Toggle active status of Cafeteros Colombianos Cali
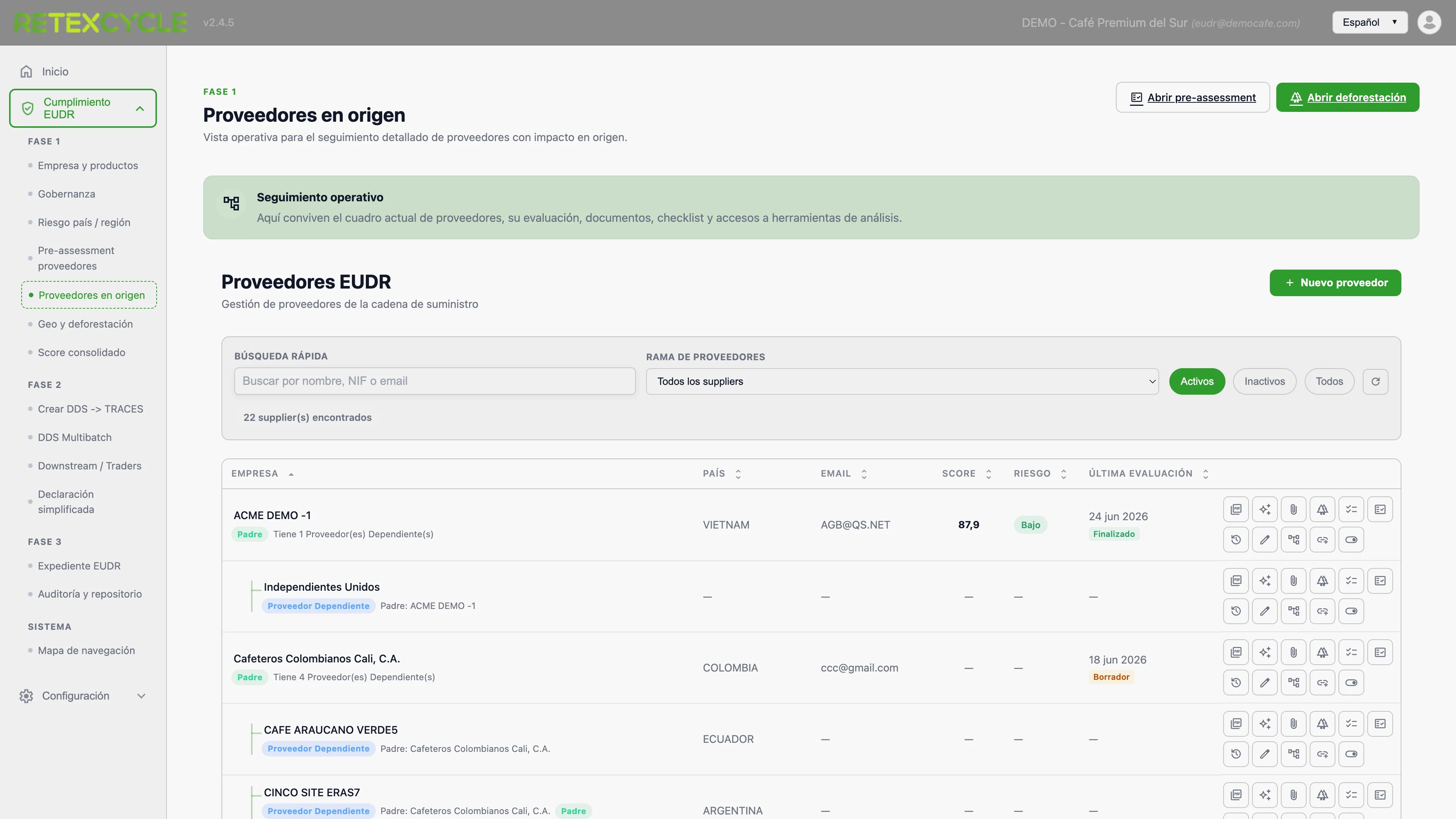Viewport: 1456px width, 819px height. 1351,682
